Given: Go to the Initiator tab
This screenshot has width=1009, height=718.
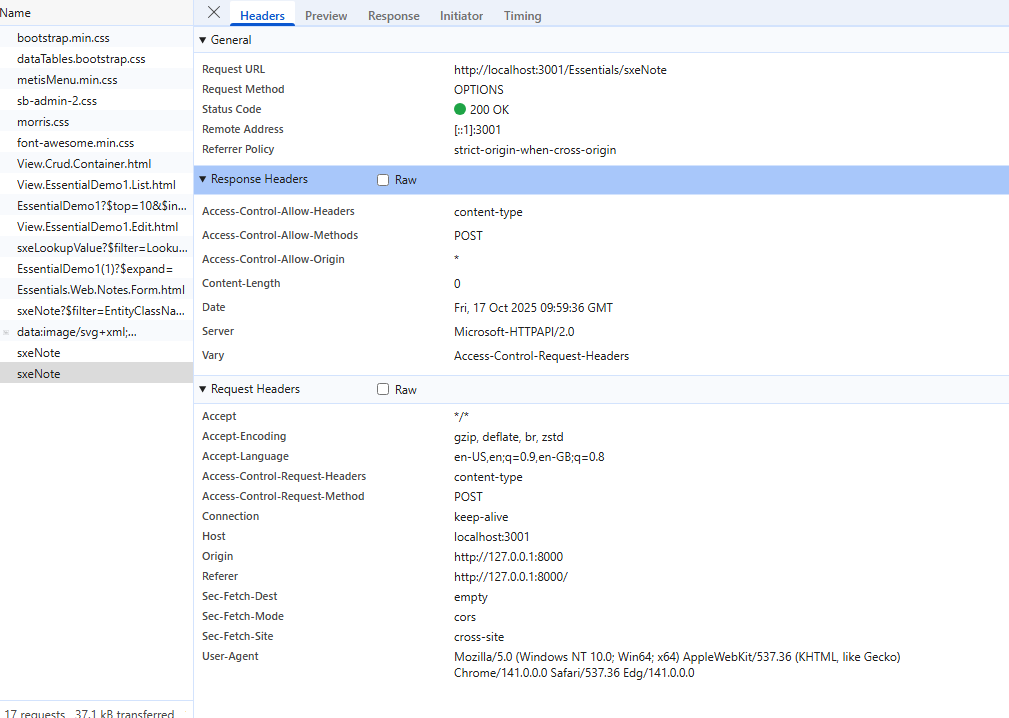Looking at the screenshot, I should 461,16.
